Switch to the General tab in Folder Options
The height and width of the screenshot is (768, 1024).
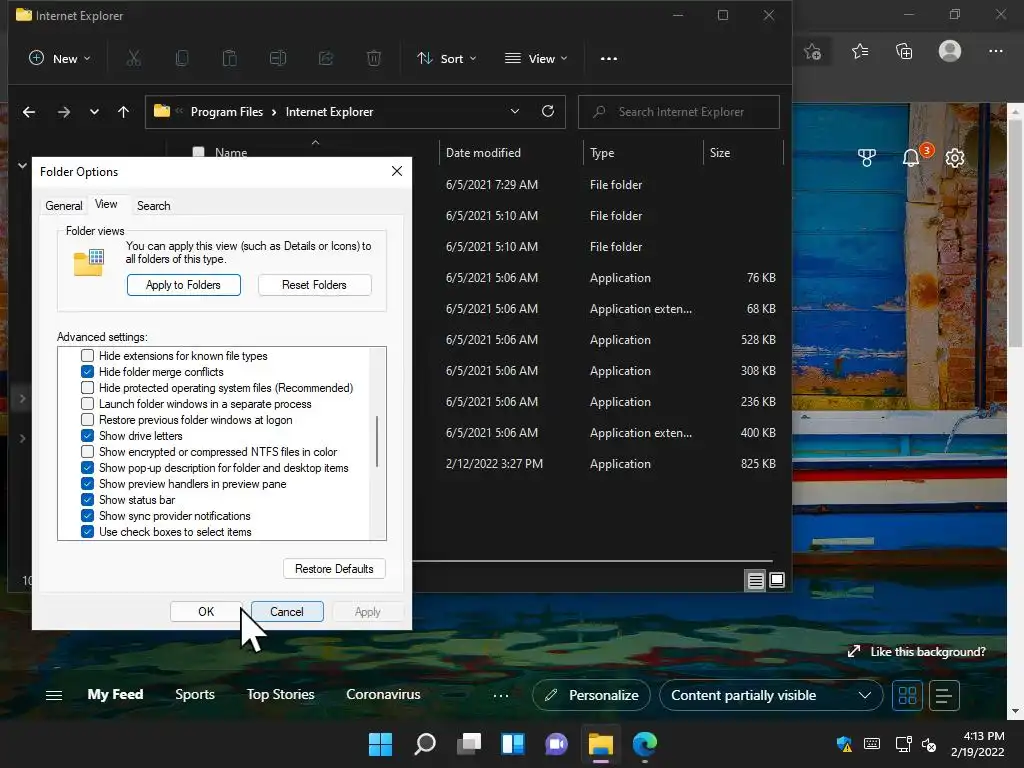tap(63, 206)
